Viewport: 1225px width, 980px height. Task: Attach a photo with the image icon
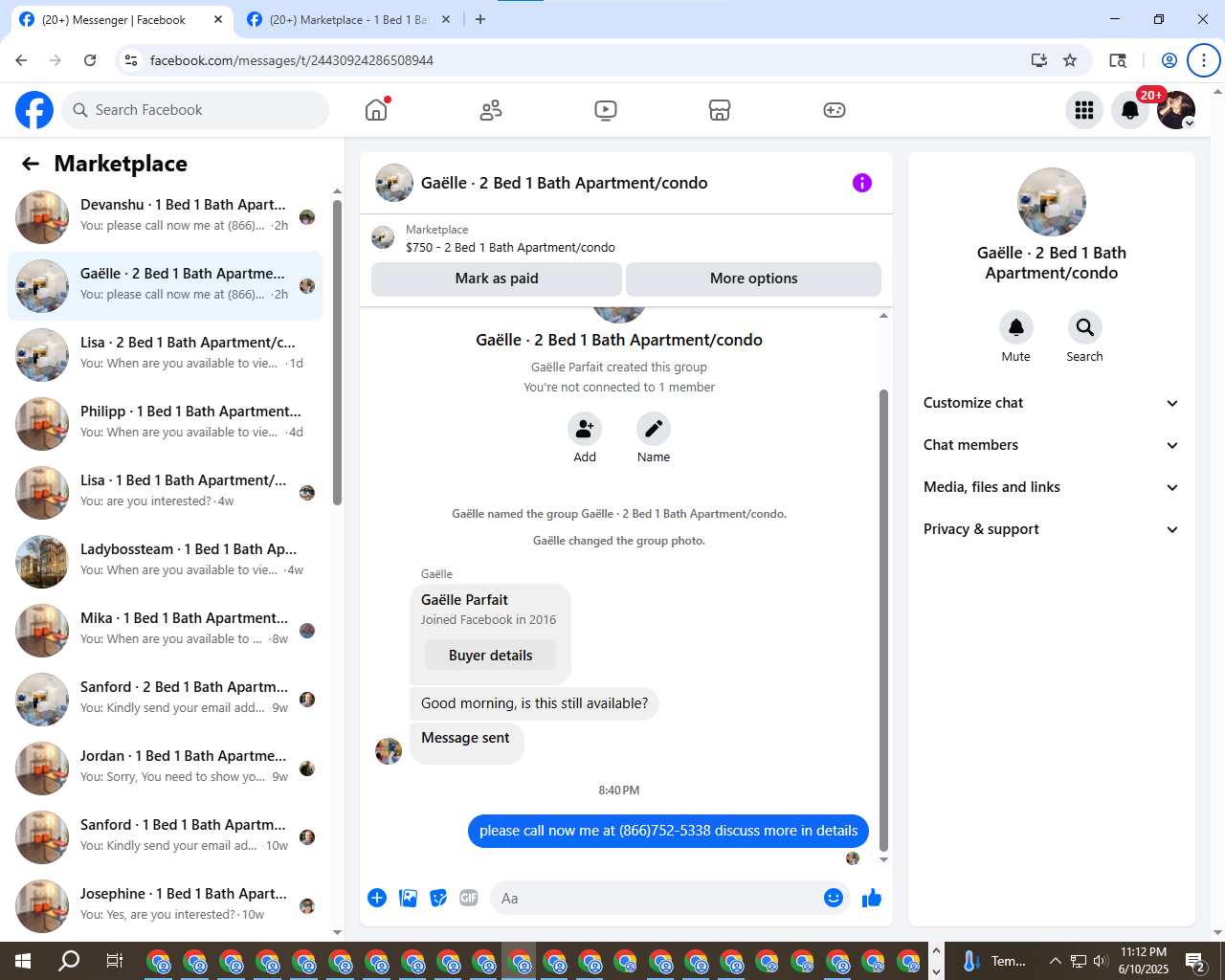(x=408, y=898)
